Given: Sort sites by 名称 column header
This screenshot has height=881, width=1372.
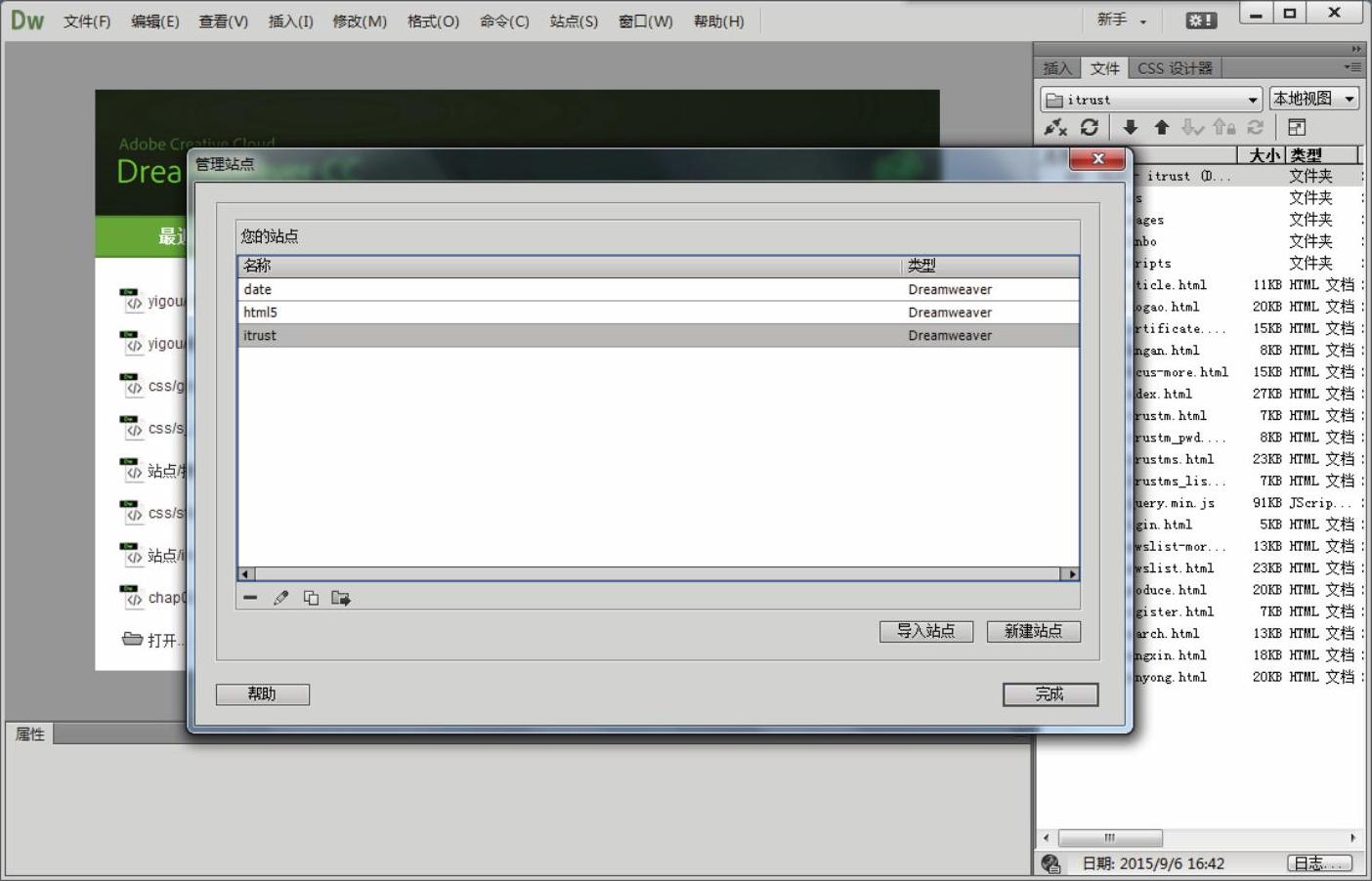Looking at the screenshot, I should 569,266.
